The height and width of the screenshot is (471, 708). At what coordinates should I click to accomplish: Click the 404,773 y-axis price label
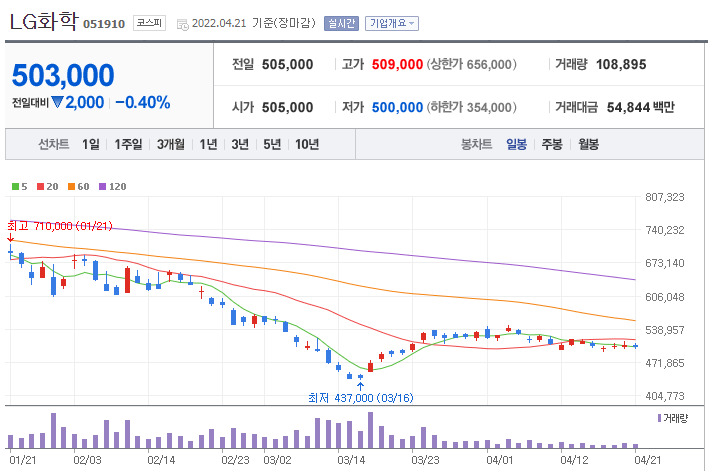(665, 396)
